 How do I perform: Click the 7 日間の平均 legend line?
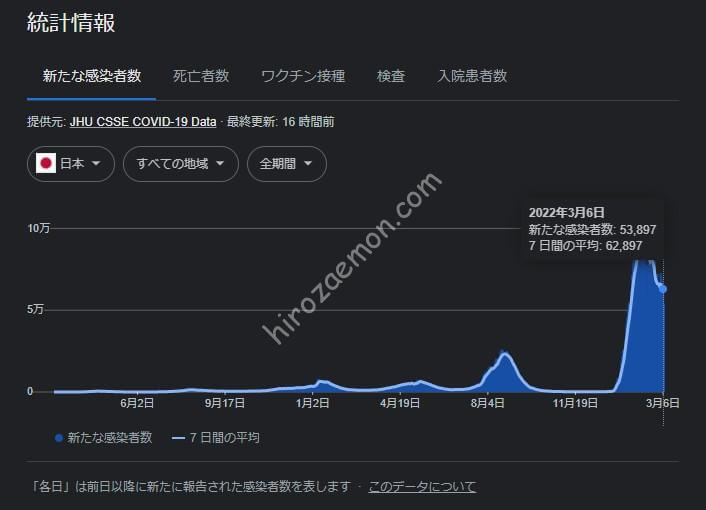[x=179, y=438]
